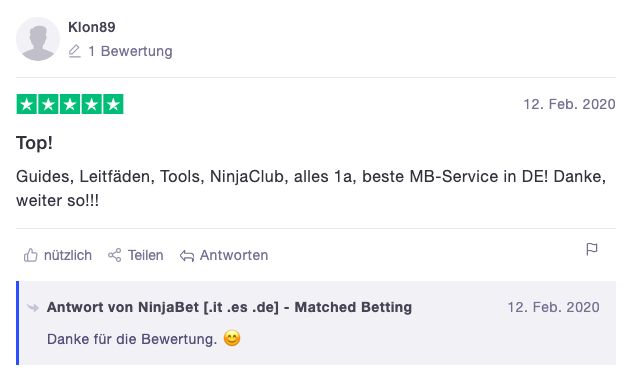Click the review text about Guides and Leitfäden
This screenshot has height=385, width=633.
click(x=311, y=188)
